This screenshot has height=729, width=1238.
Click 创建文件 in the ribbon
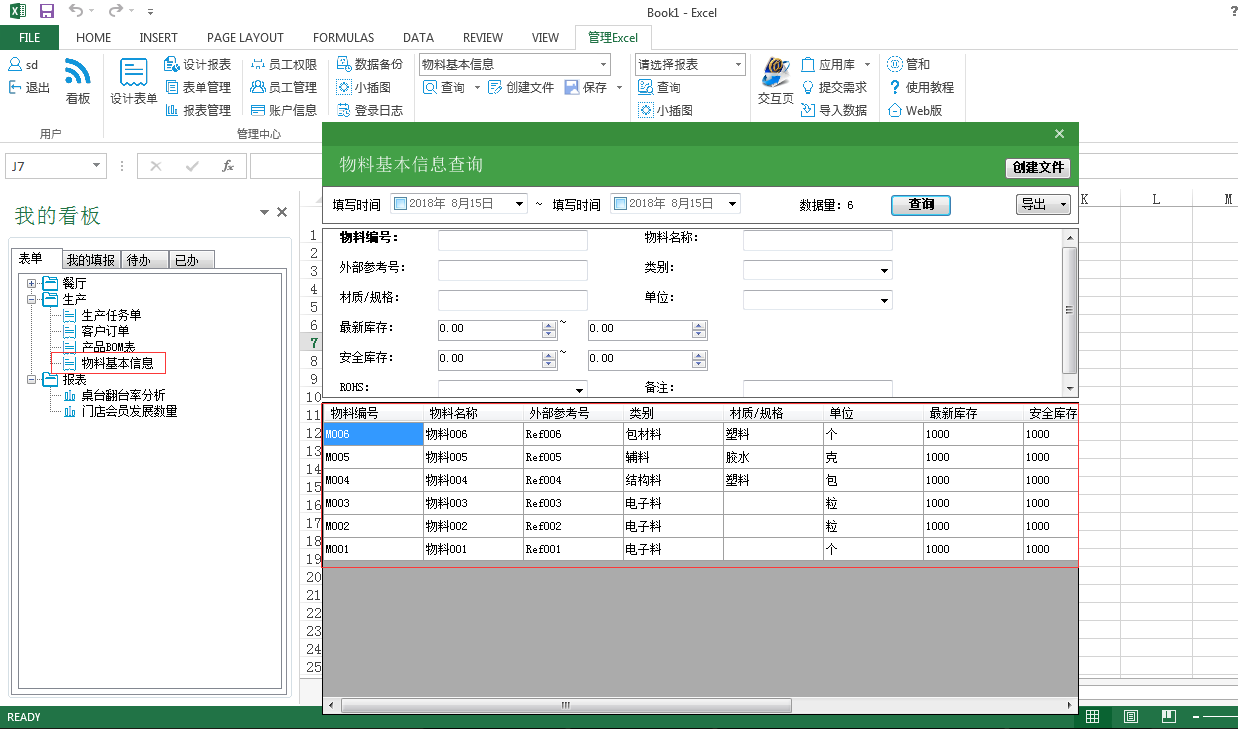pyautogui.click(x=520, y=87)
